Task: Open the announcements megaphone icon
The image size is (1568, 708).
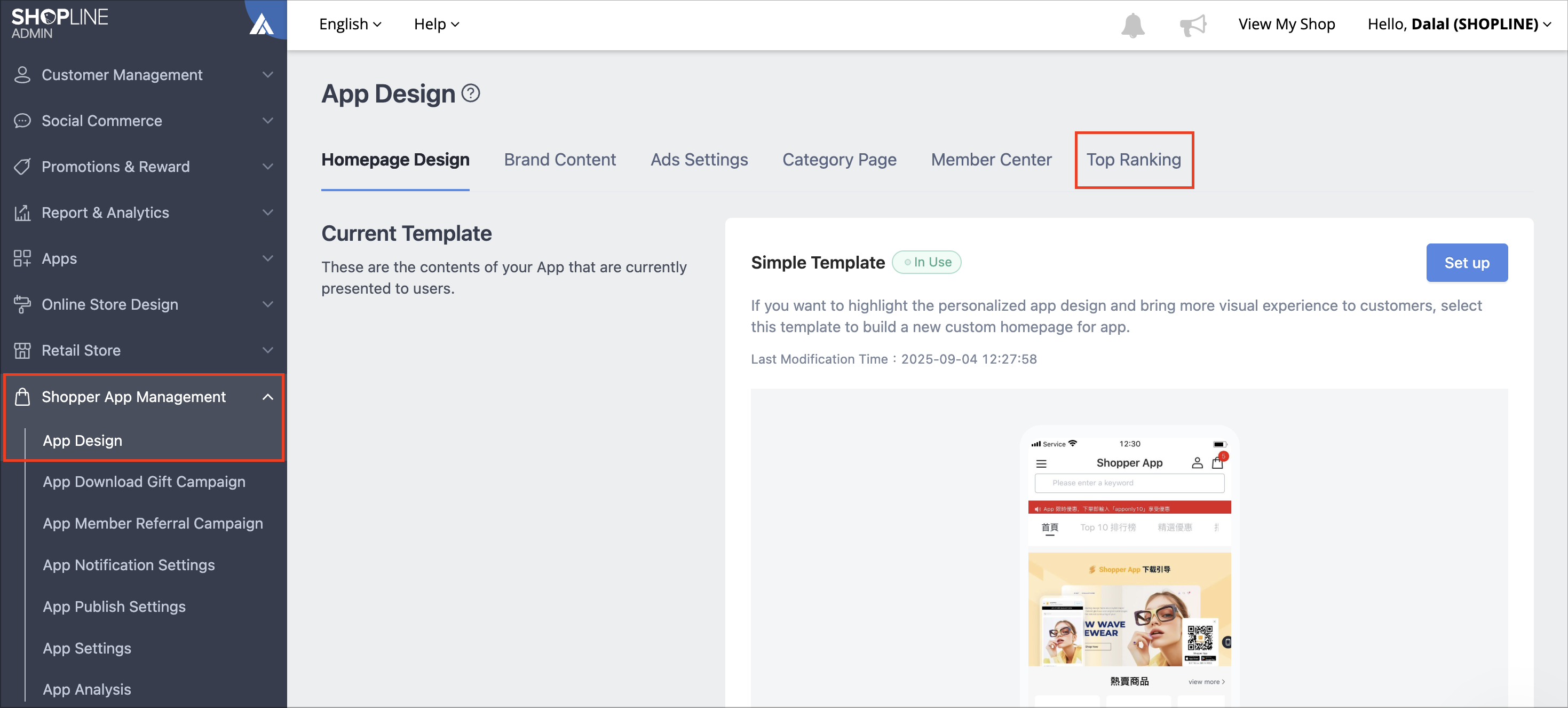Action: coord(1192,25)
